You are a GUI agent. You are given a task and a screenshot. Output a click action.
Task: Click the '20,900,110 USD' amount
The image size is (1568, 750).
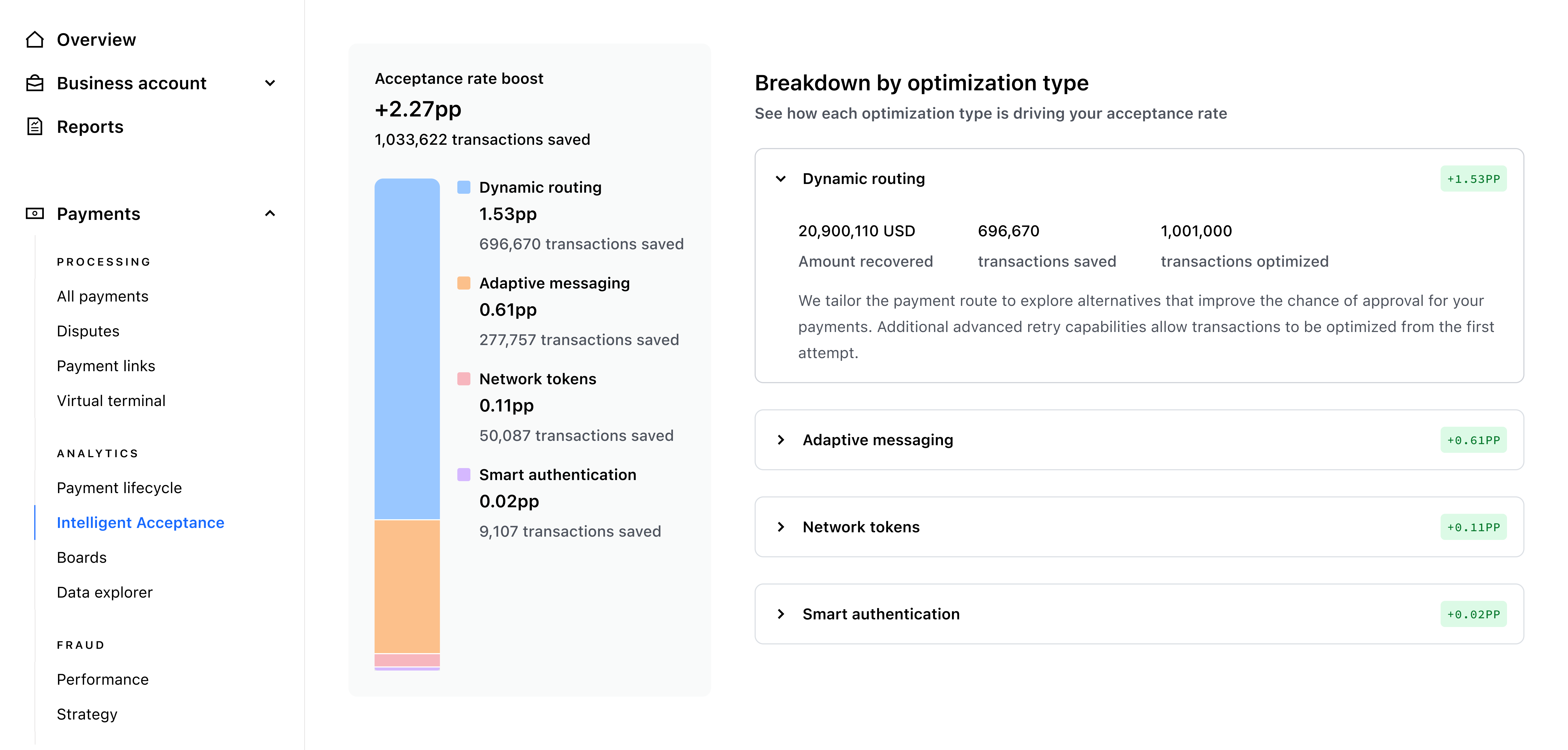tap(856, 231)
